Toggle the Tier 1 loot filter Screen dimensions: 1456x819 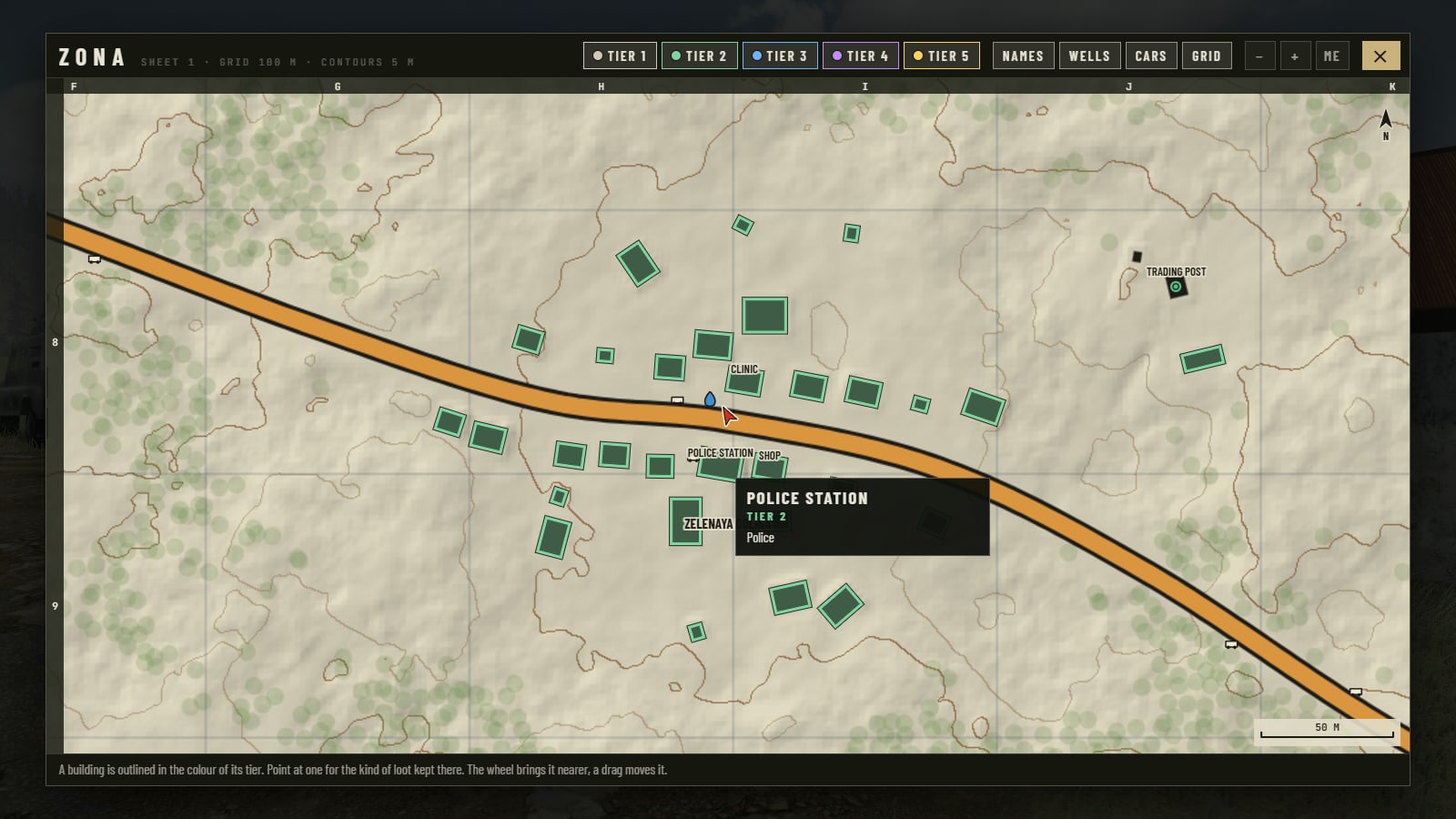620,56
